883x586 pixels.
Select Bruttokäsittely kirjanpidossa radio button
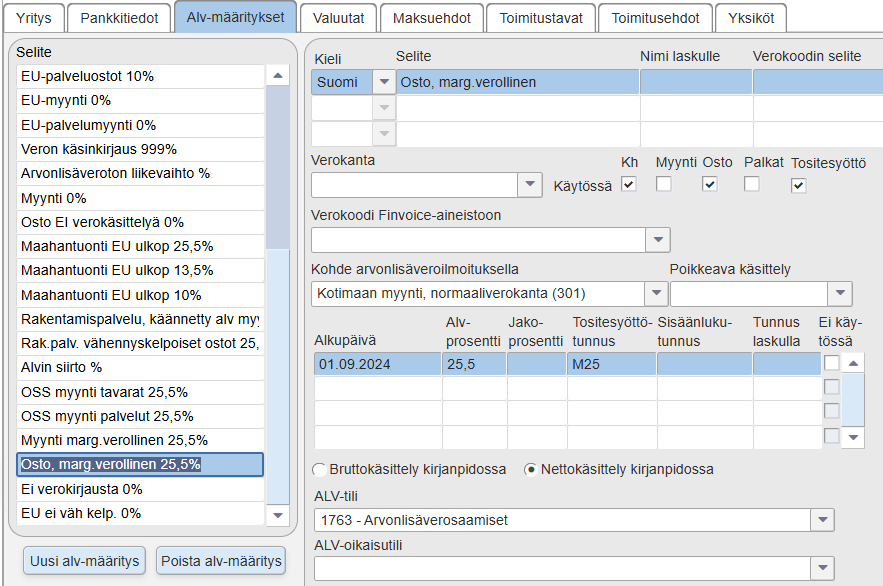[x=319, y=469]
